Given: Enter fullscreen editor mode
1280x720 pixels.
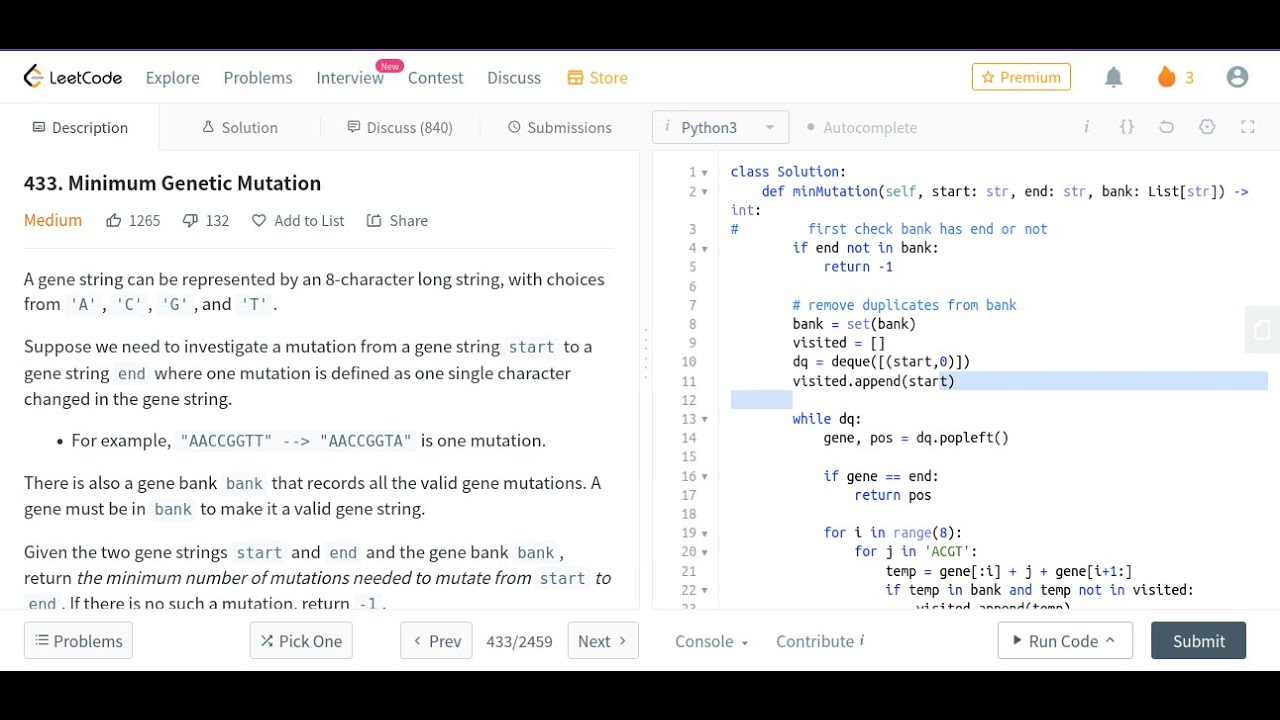Looking at the screenshot, I should click(1247, 127).
